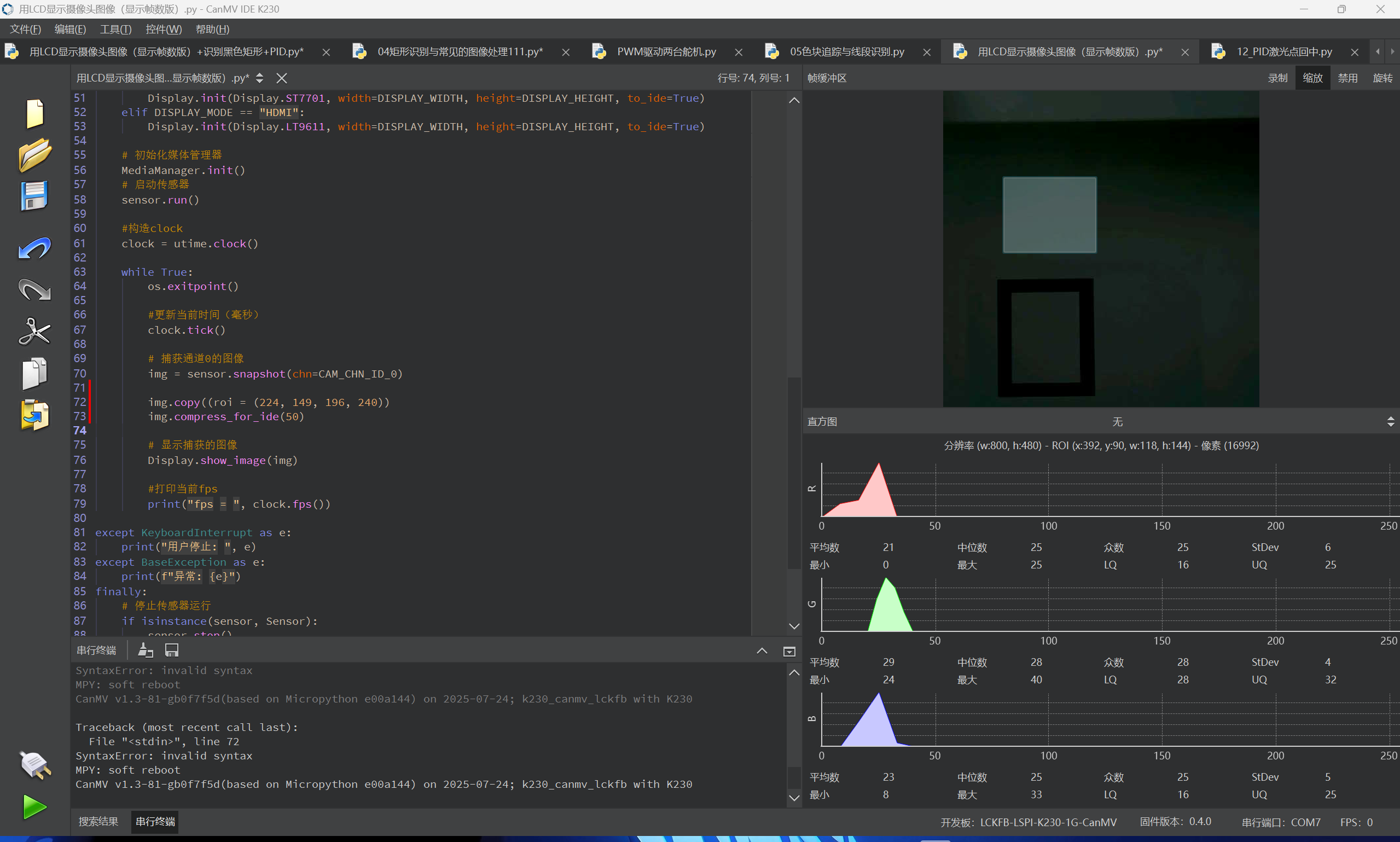Save serial terminal output with disk icon

(171, 650)
